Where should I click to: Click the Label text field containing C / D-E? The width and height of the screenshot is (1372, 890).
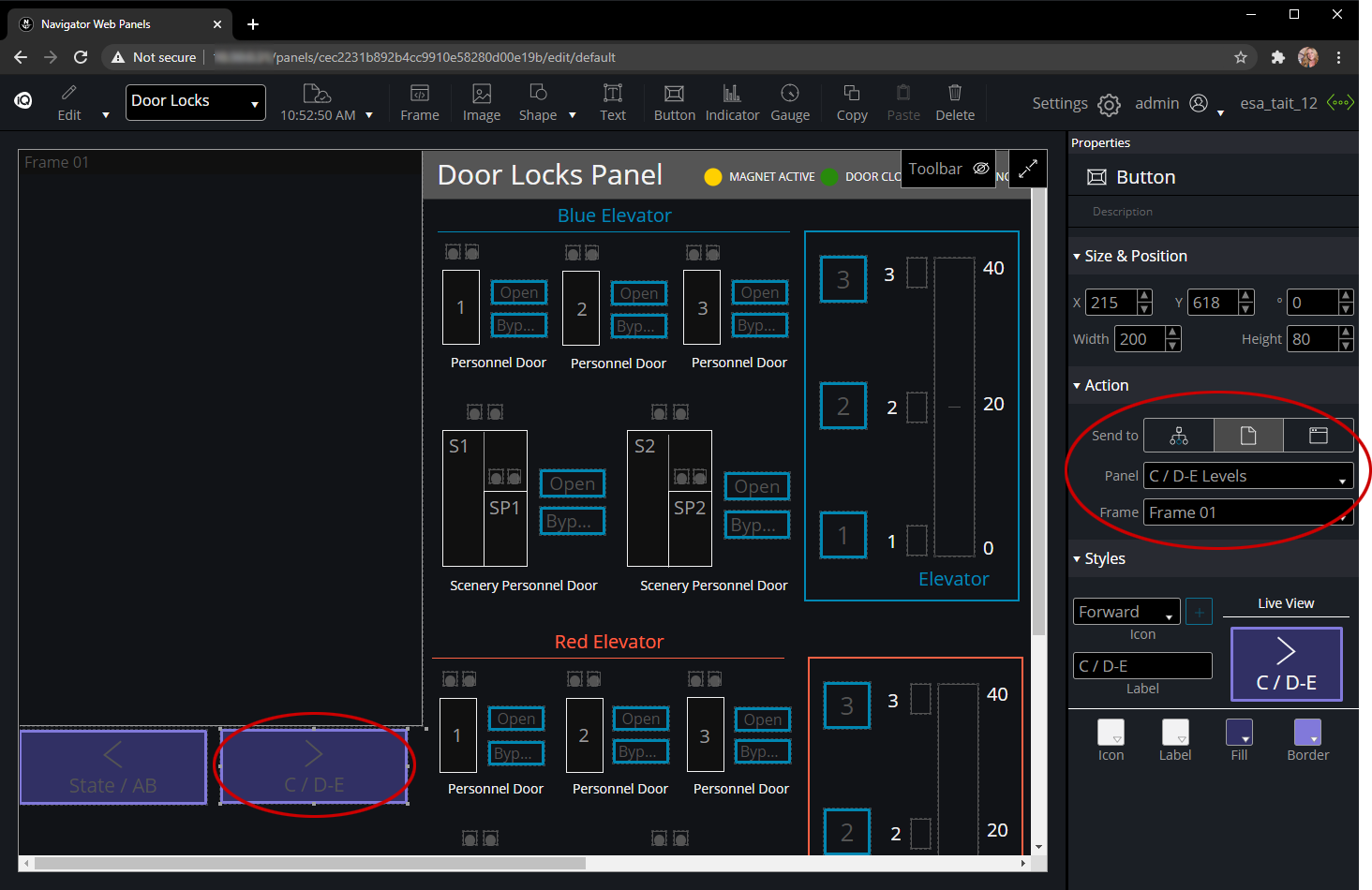1142,666
